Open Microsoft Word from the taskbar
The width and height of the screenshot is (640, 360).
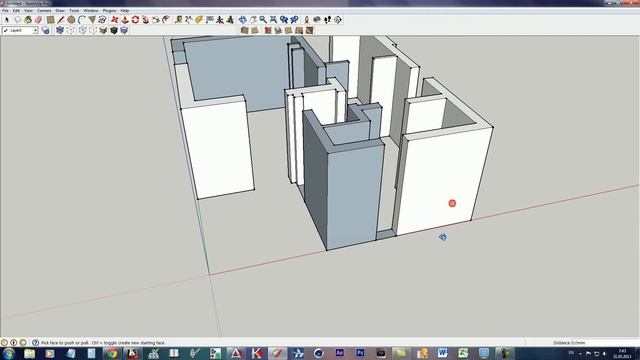442,353
